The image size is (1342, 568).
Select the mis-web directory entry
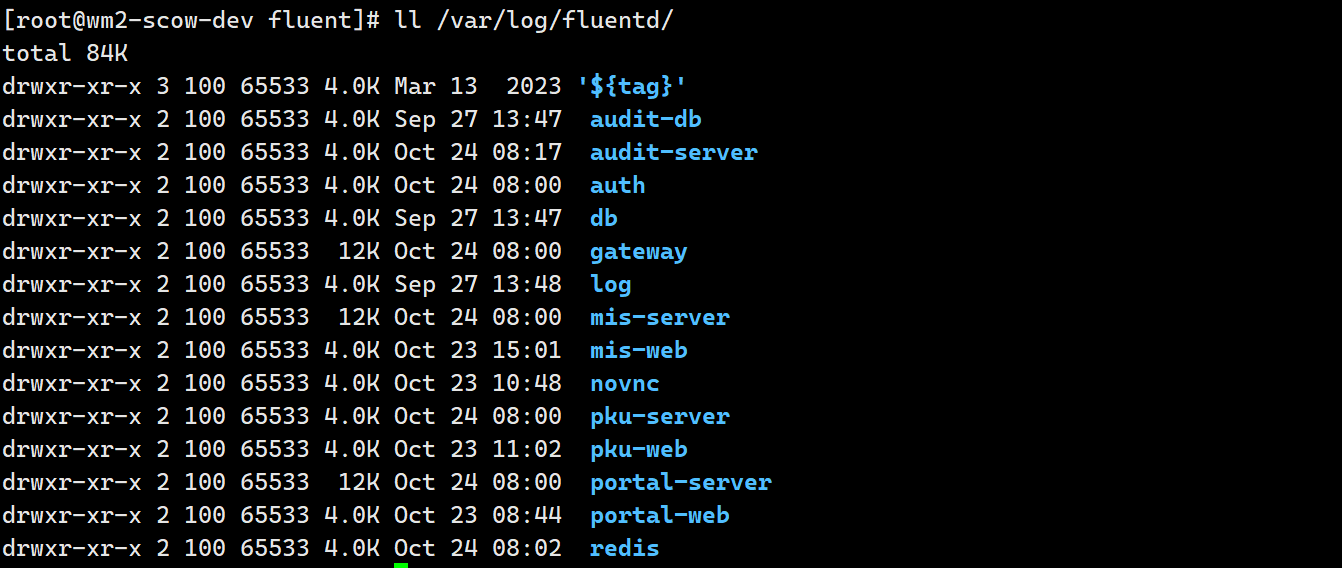[x=638, y=351]
